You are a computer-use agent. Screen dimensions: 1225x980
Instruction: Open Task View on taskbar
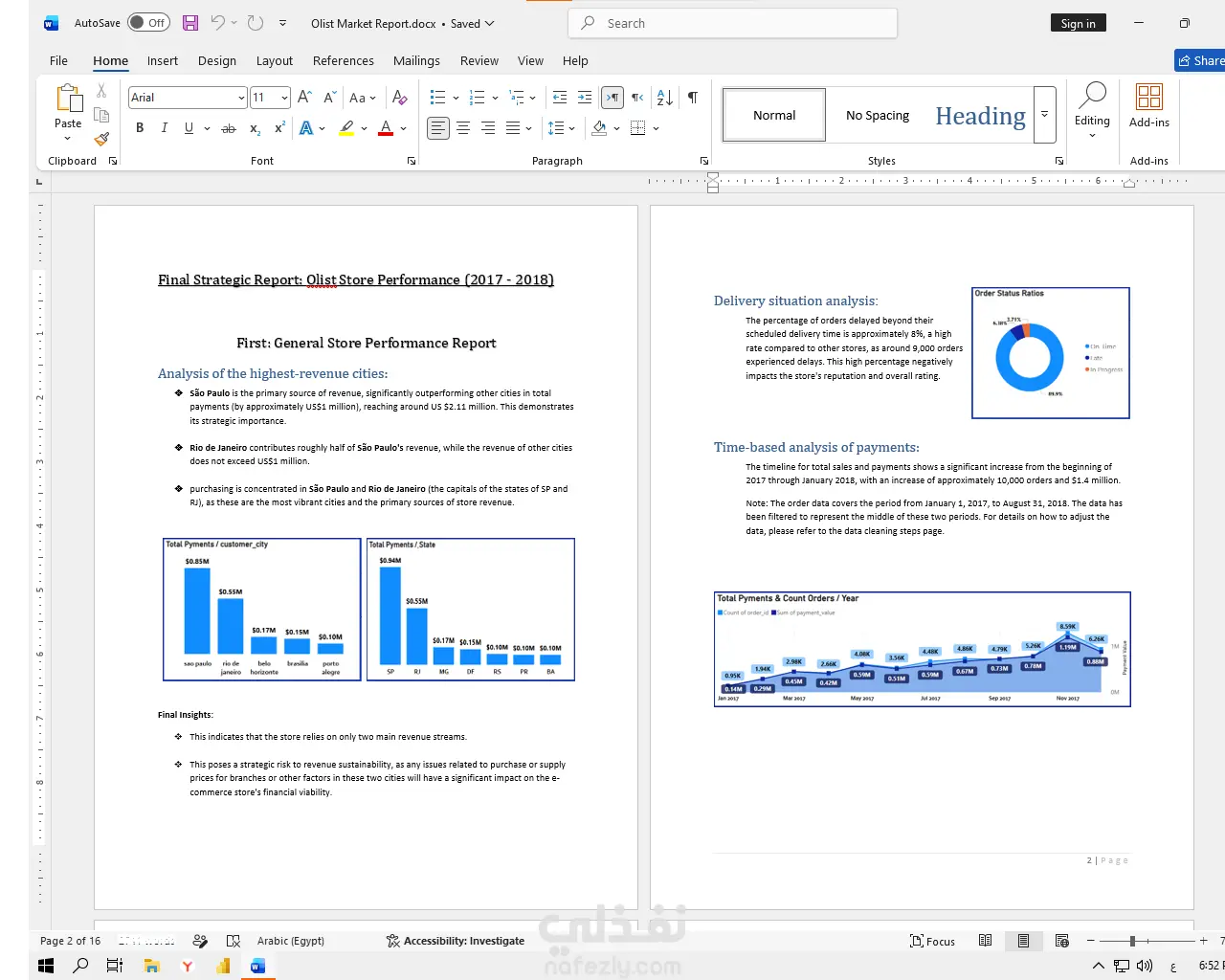[x=115, y=966]
